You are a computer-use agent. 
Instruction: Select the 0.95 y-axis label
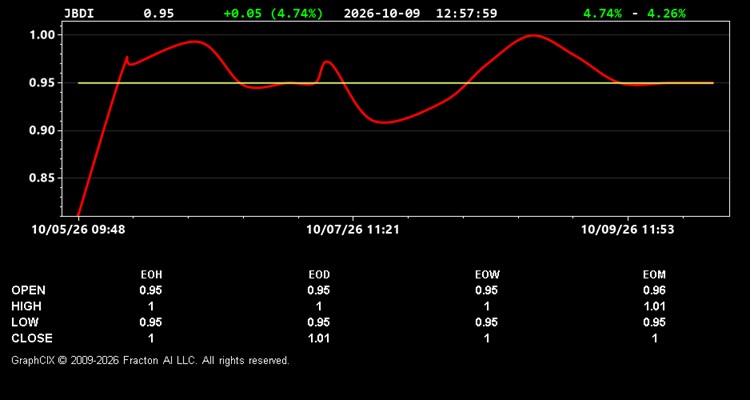coord(44,83)
